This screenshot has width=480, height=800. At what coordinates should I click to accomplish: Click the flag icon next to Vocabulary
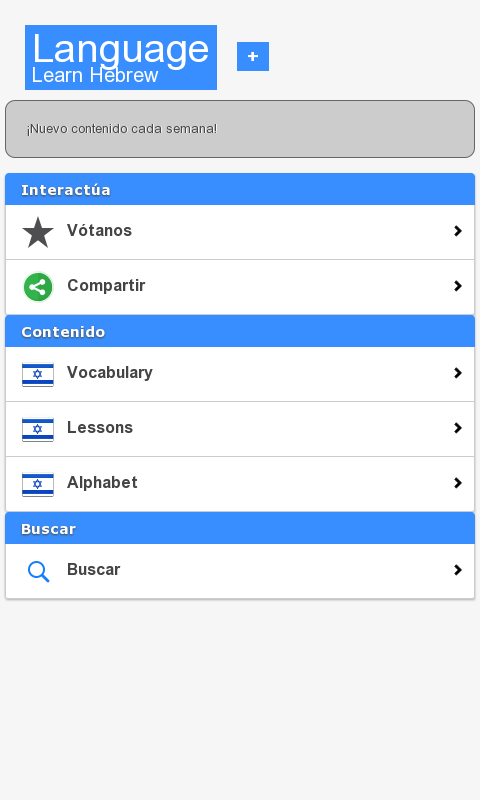[x=38, y=374]
